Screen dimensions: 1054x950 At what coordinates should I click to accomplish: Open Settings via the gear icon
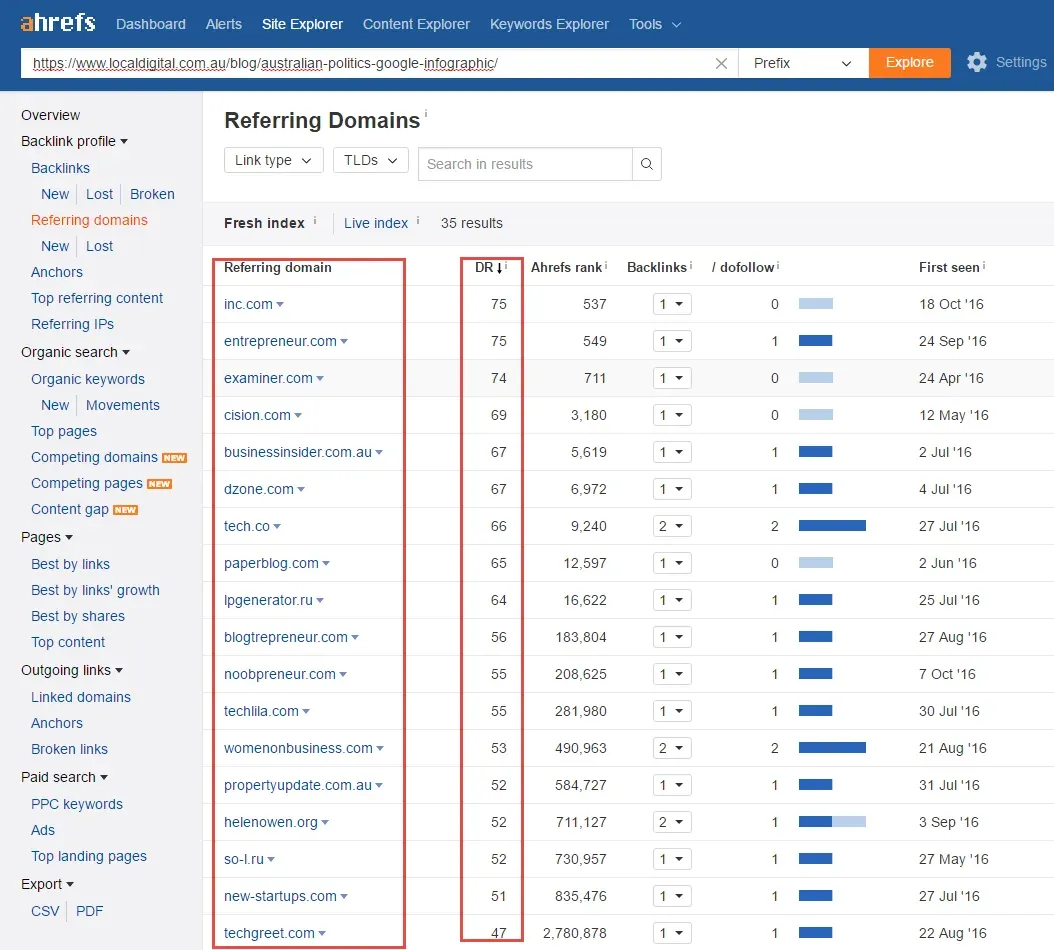pos(977,63)
